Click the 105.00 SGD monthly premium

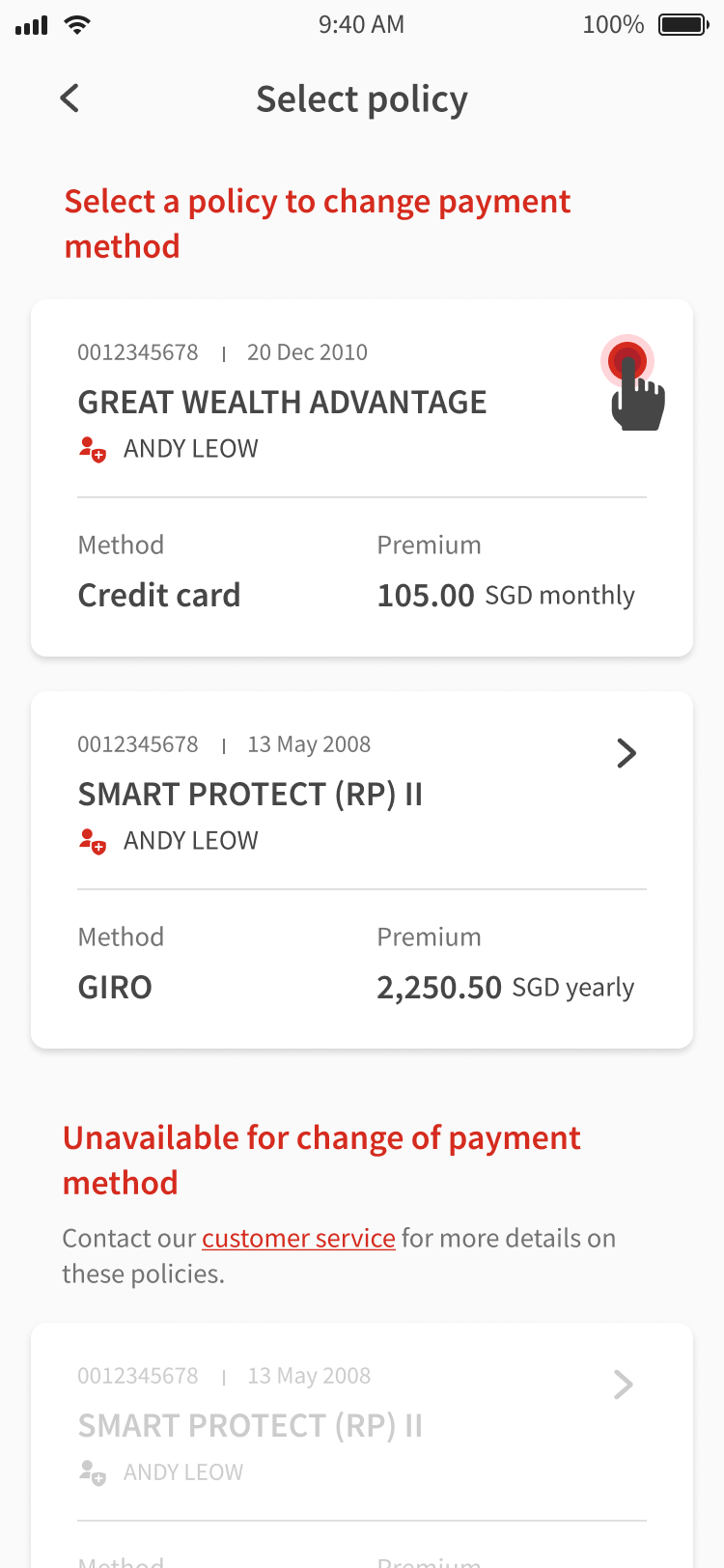pos(505,596)
